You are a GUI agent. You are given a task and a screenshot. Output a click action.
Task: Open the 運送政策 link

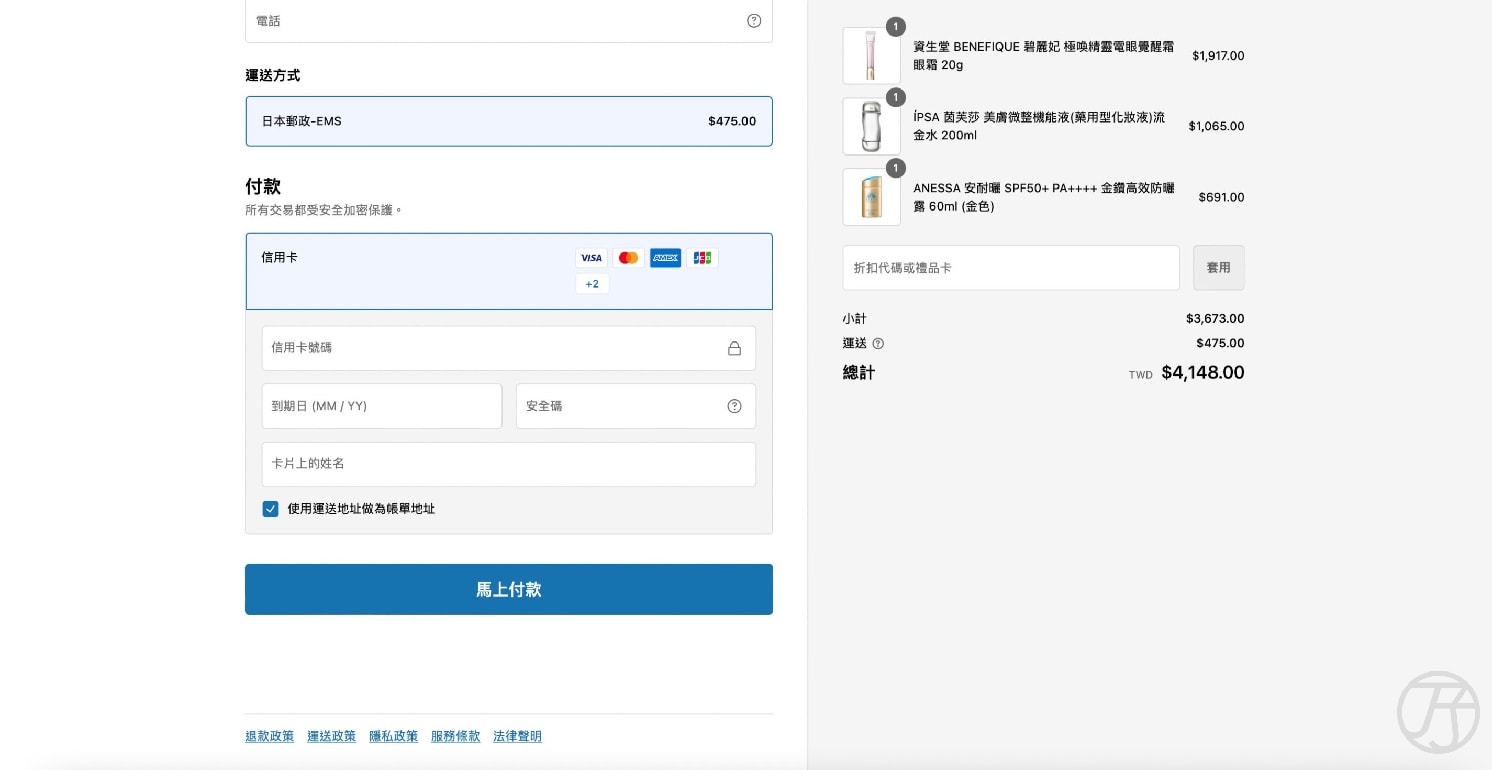tap(332, 736)
